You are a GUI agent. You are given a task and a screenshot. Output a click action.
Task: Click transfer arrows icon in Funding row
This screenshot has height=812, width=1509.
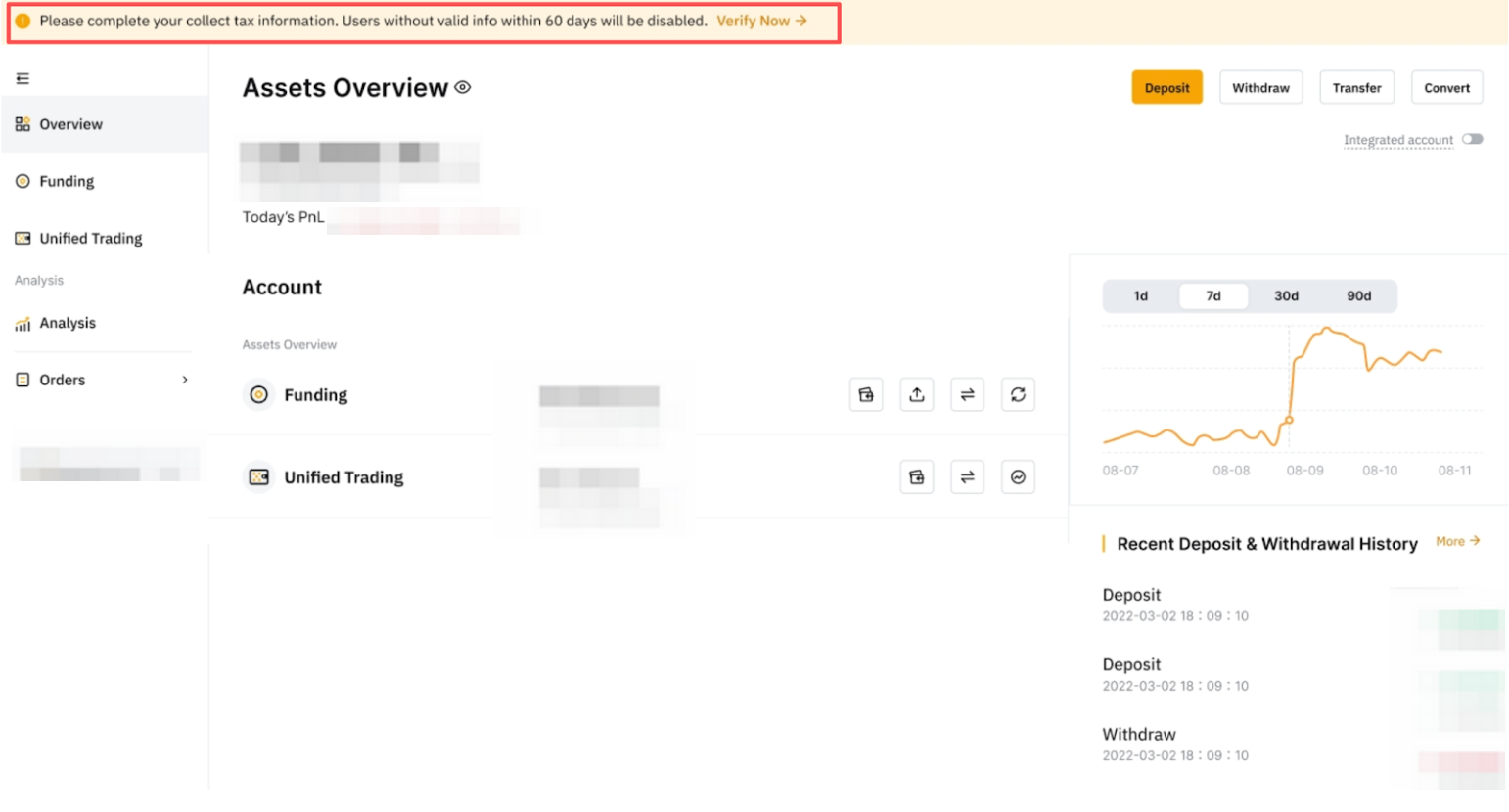[x=967, y=395]
